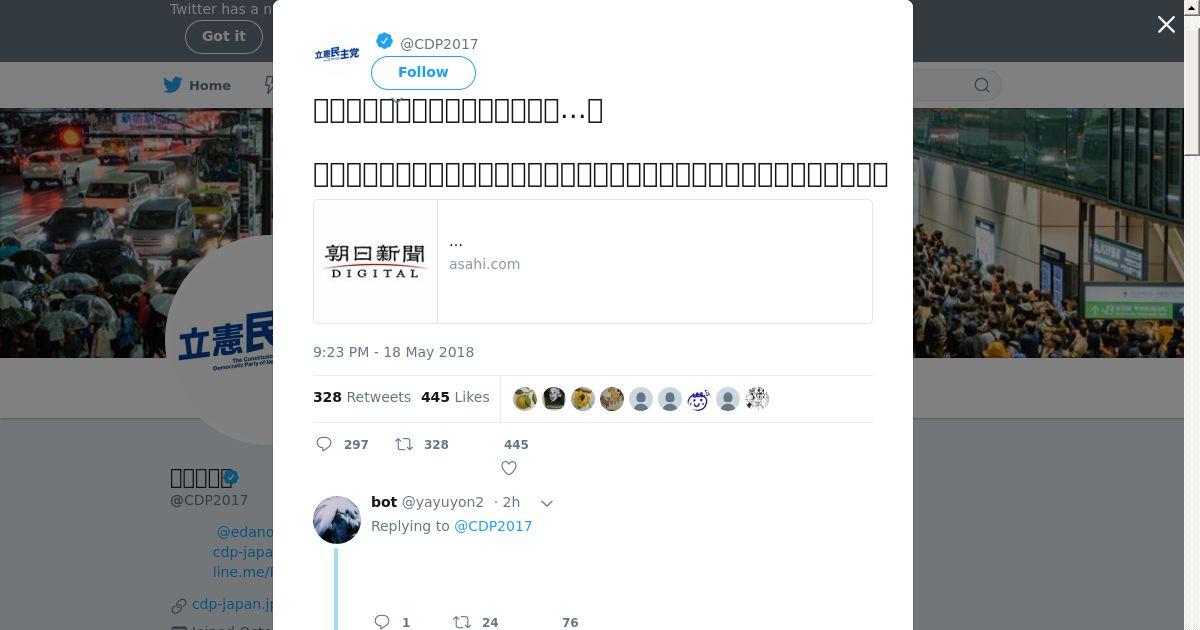Click the reply icon showing 297

pos(324,444)
